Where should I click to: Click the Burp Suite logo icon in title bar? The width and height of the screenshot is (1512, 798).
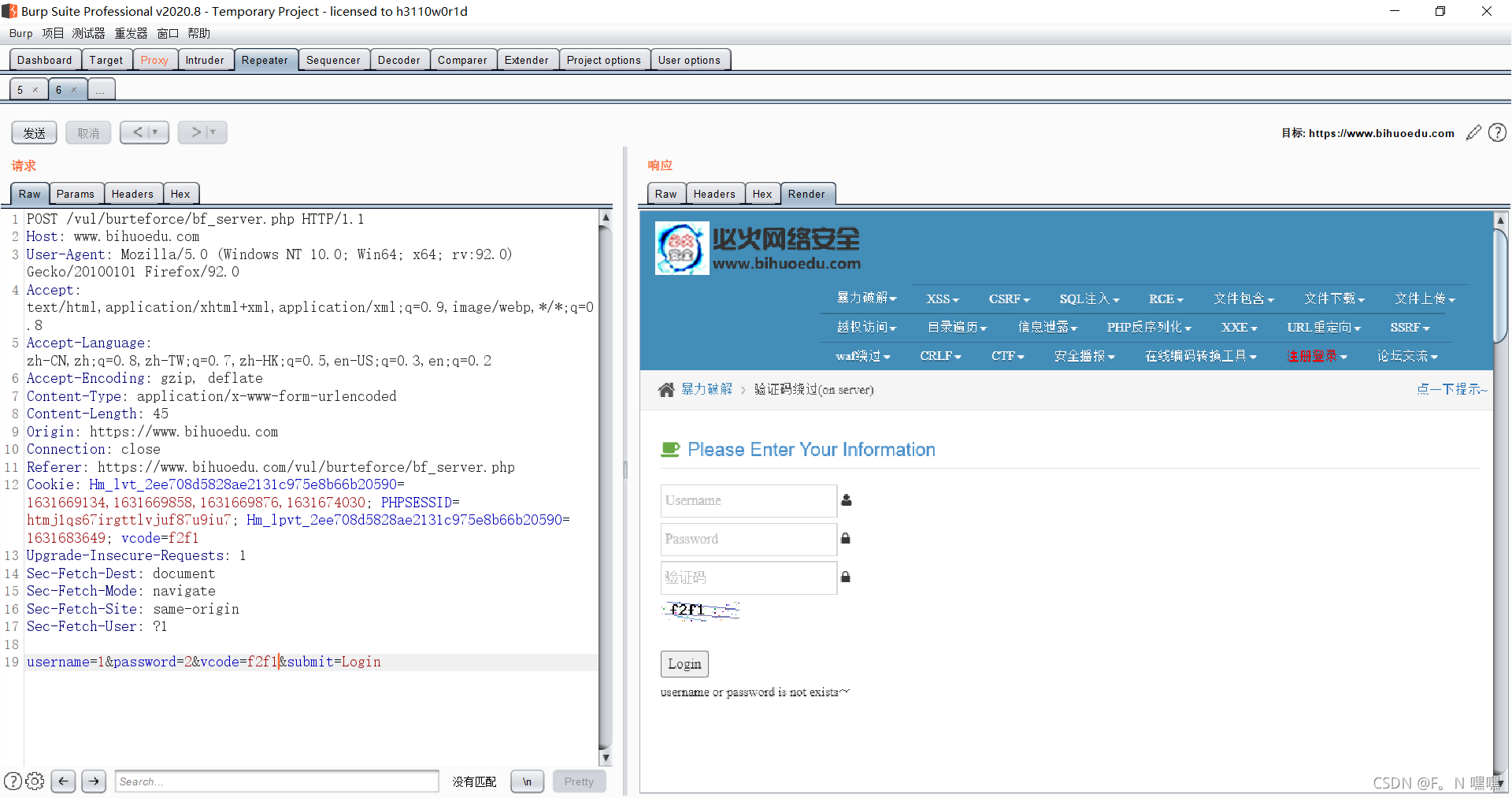[9, 11]
